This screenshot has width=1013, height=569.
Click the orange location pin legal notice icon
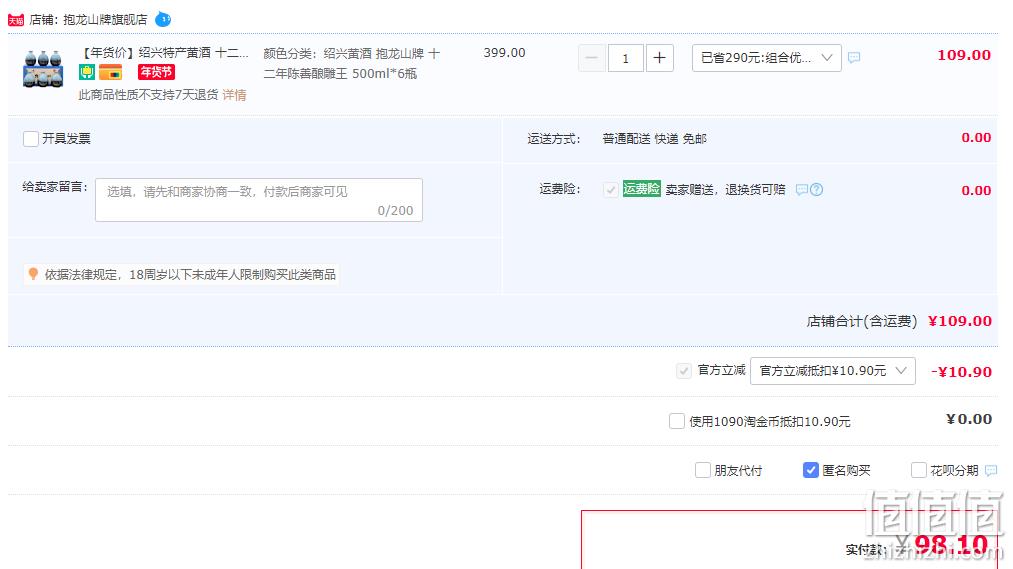33,274
